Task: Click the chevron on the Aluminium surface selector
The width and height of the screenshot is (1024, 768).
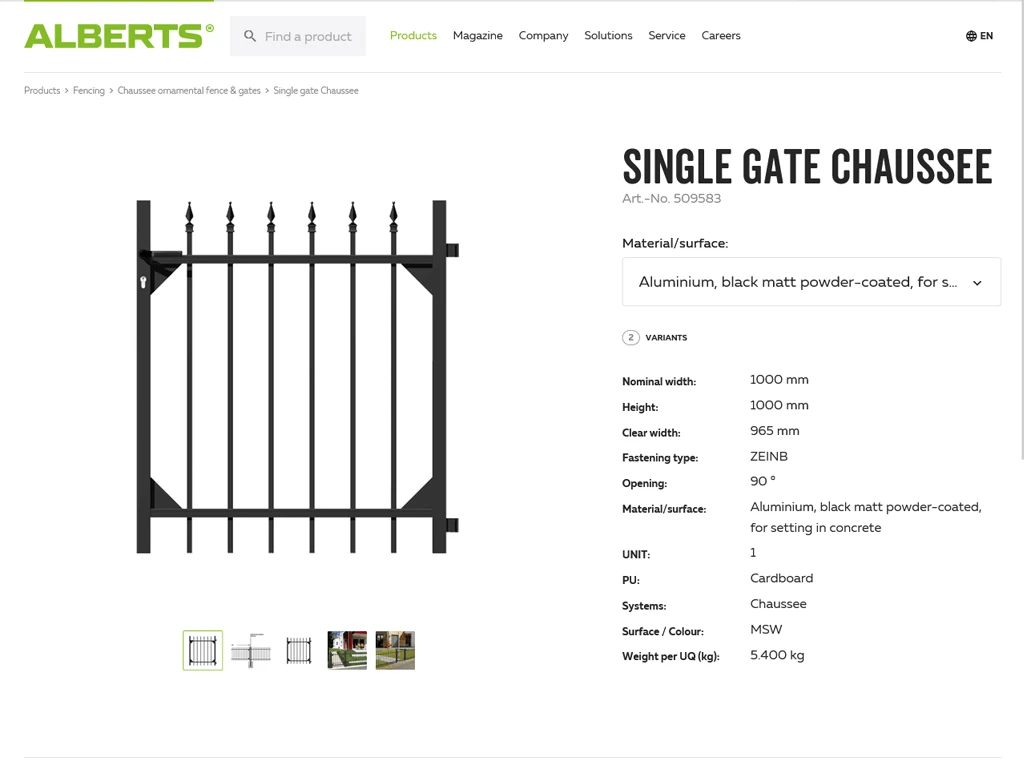Action: (x=977, y=282)
